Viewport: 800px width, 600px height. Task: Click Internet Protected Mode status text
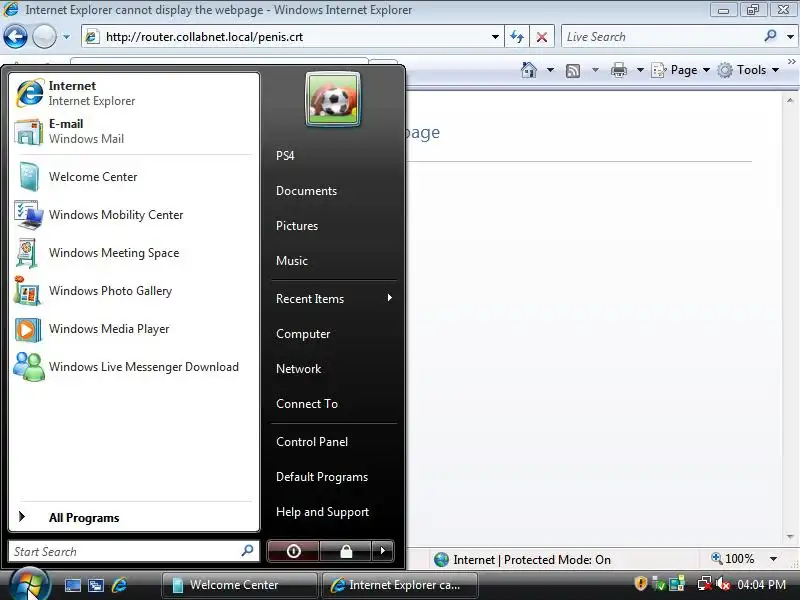pyautogui.click(x=532, y=560)
